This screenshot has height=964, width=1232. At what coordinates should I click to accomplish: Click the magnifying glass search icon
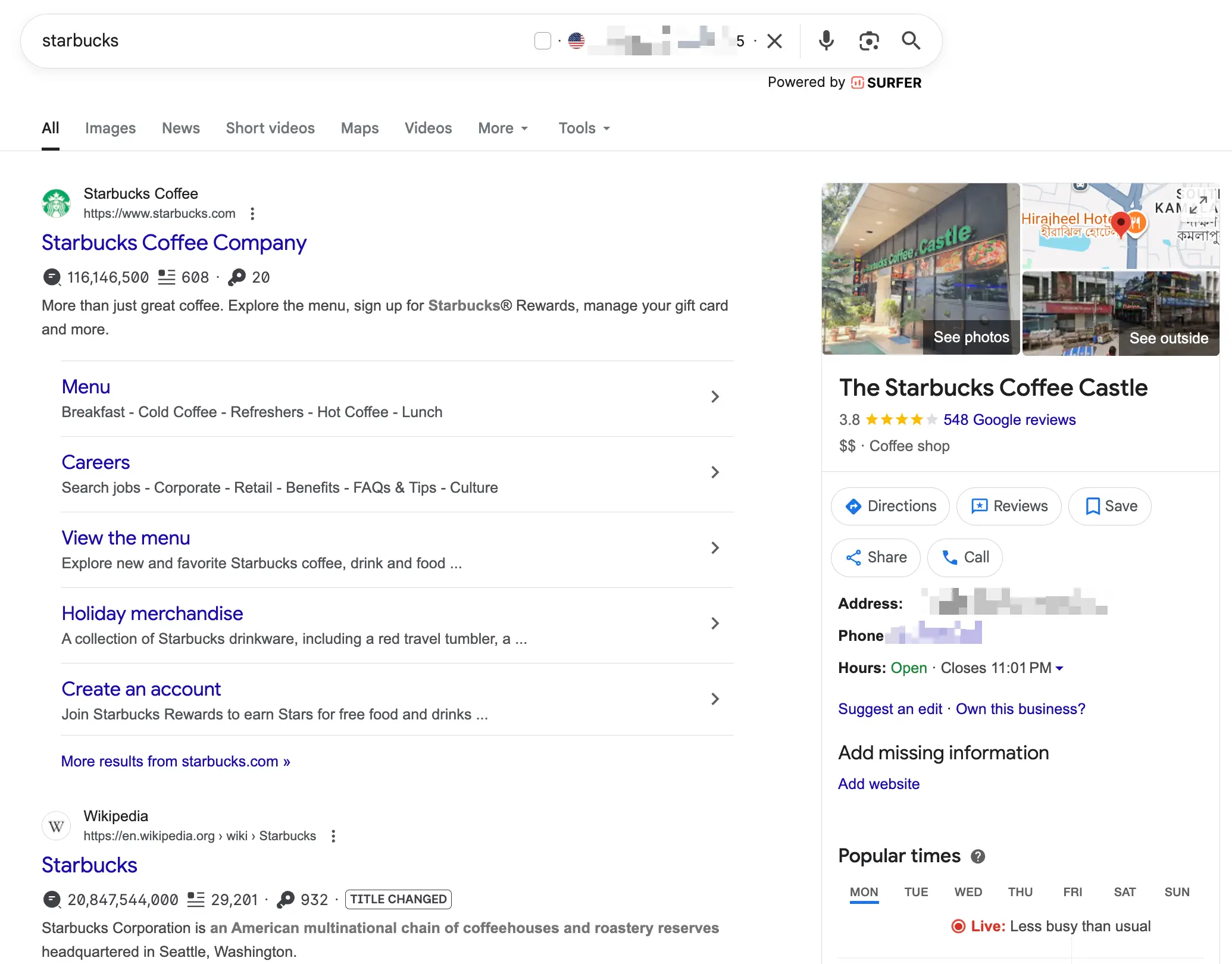point(911,40)
